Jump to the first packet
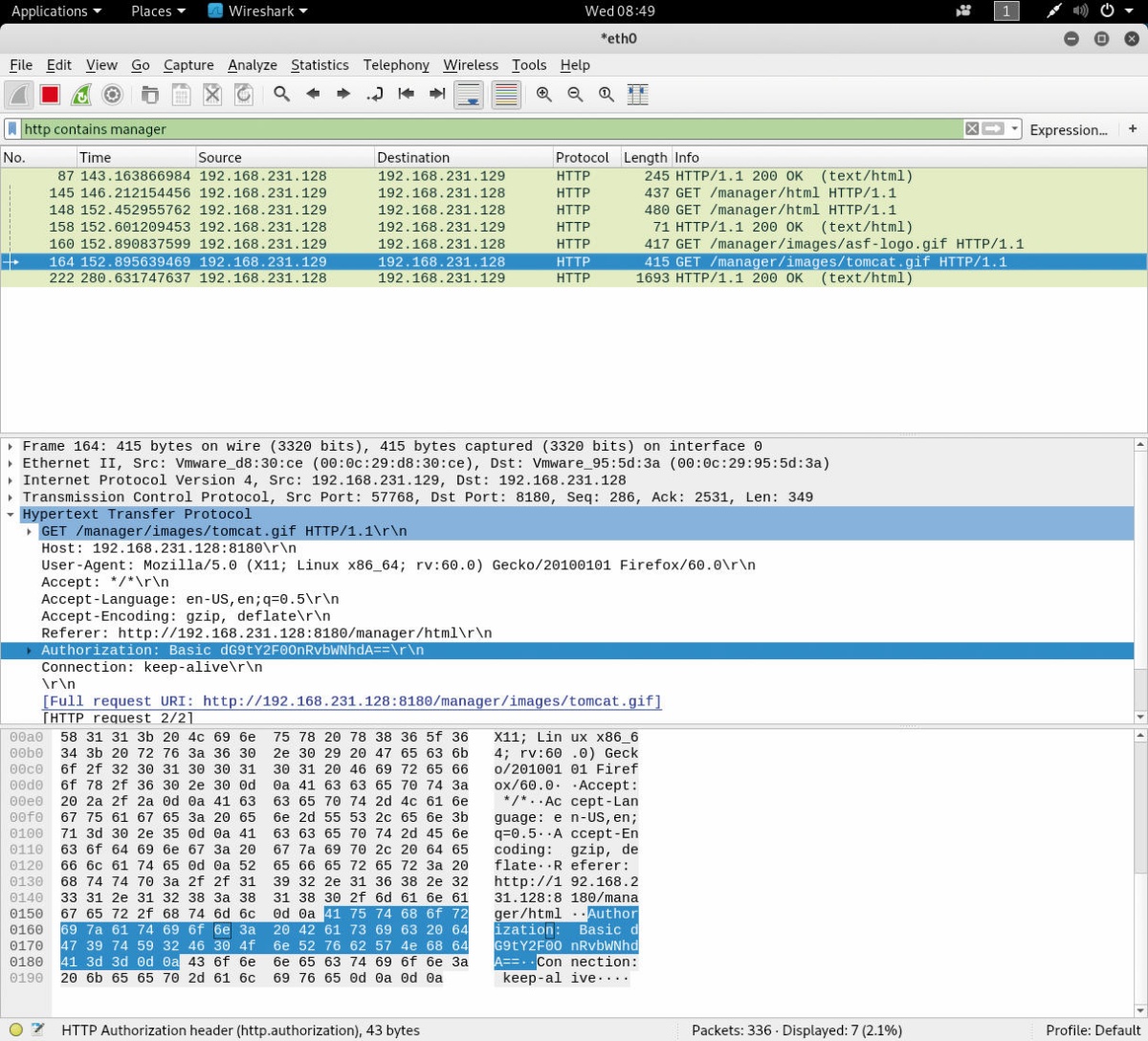Viewport: 1148px width, 1041px height. click(x=406, y=94)
